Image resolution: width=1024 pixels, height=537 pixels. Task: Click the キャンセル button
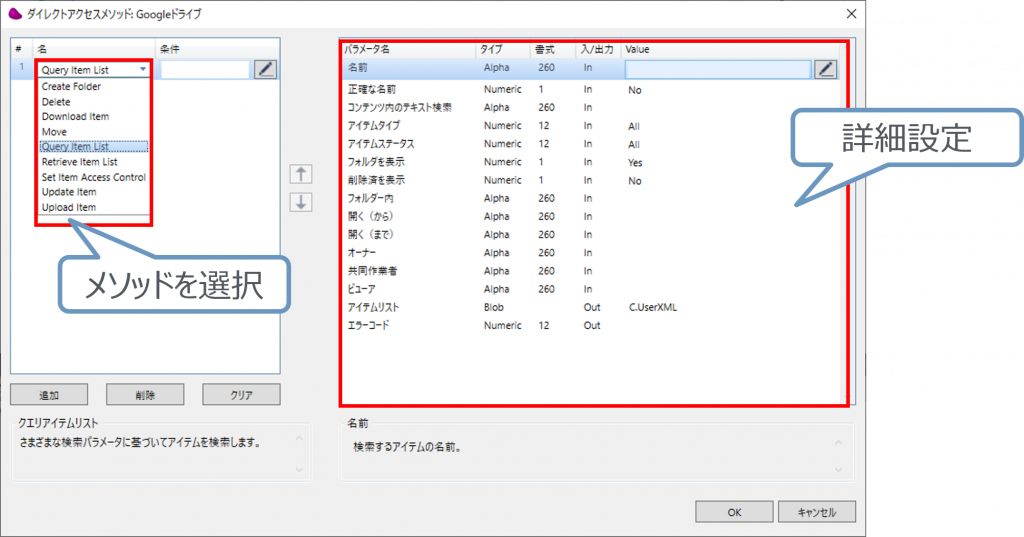(x=817, y=512)
